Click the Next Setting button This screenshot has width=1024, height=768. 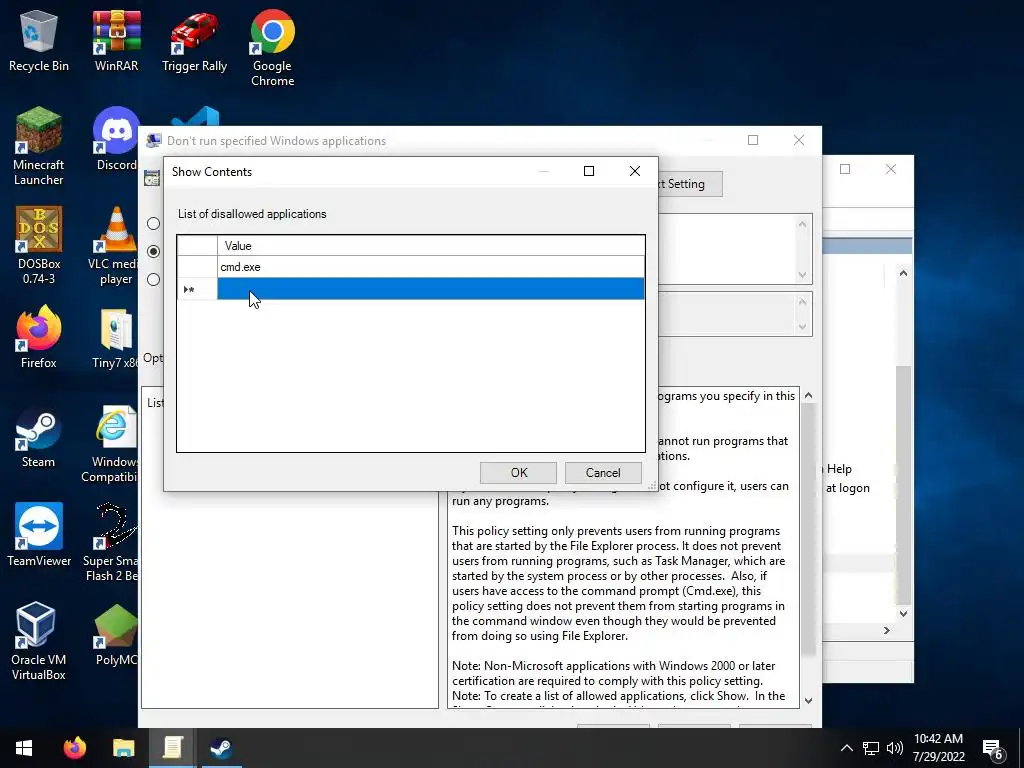tap(690, 184)
